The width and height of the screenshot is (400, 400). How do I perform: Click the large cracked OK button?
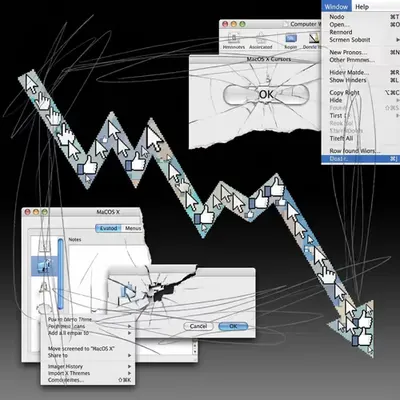click(x=266, y=94)
